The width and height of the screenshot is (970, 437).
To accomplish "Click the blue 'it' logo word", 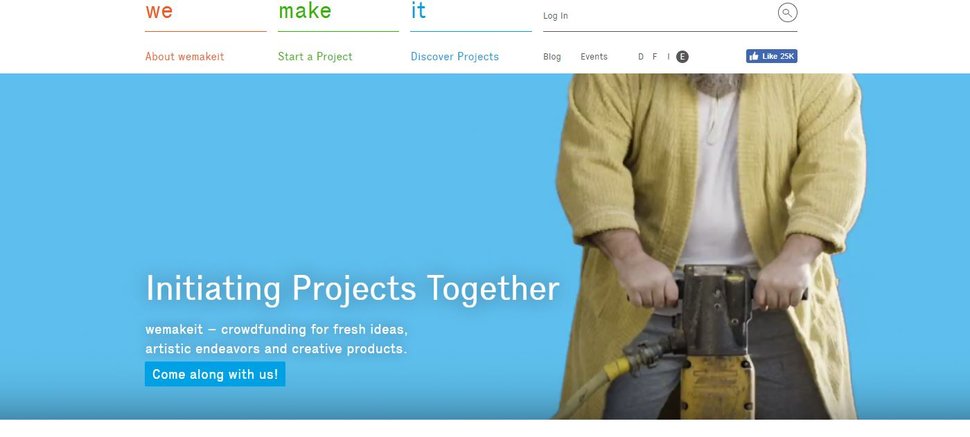I will click(x=418, y=10).
